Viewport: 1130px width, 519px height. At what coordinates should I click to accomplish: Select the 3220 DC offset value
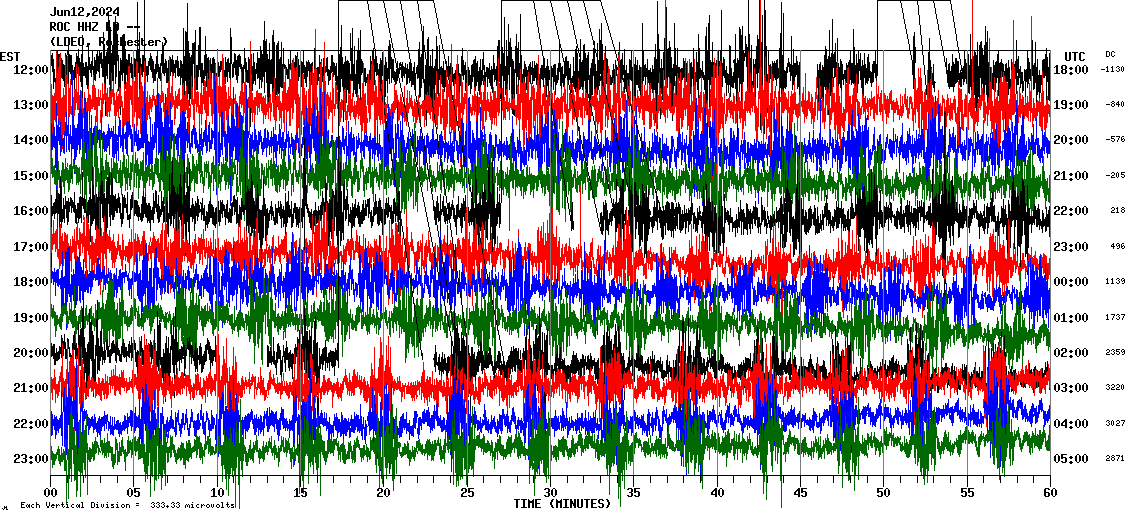[1115, 388]
